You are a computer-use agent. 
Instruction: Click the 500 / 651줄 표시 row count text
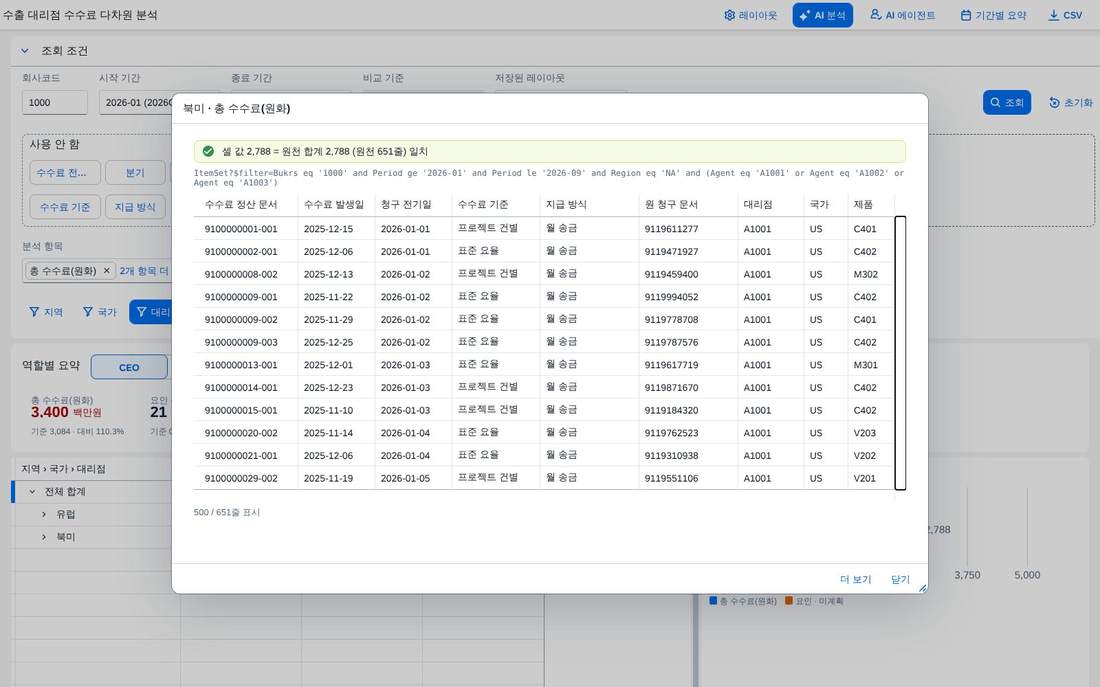(227, 512)
